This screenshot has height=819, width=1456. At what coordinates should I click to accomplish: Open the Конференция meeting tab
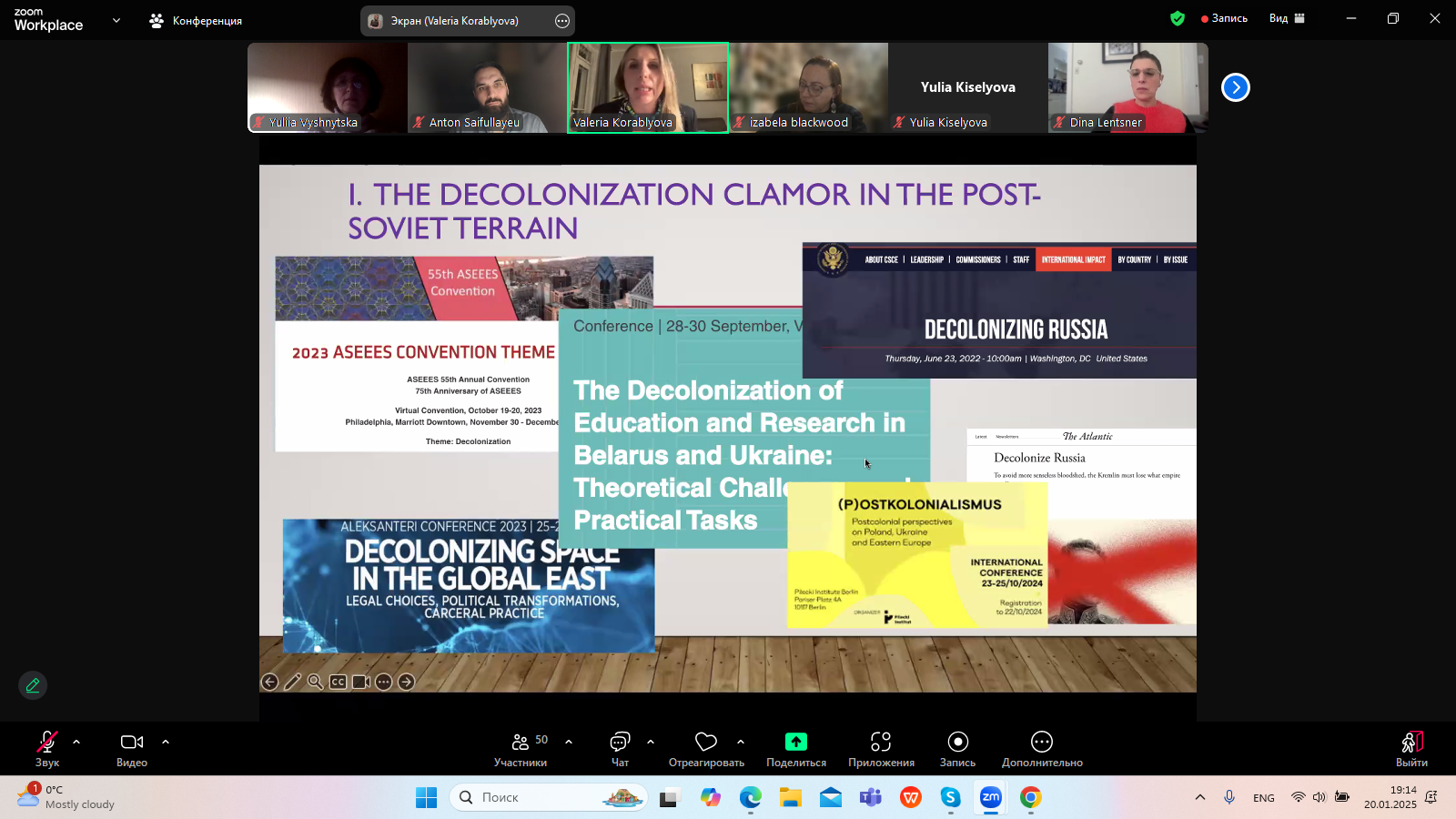tap(197, 20)
